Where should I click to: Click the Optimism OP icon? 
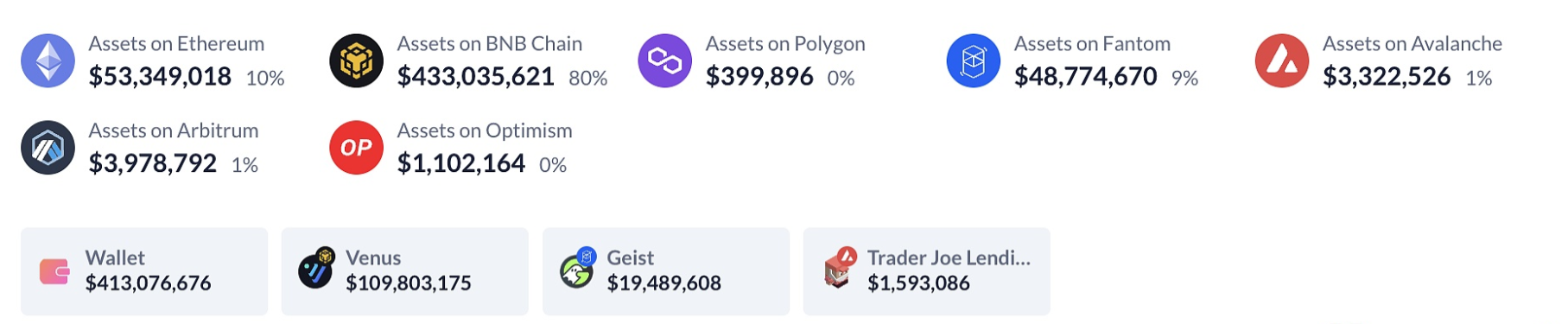click(x=356, y=148)
